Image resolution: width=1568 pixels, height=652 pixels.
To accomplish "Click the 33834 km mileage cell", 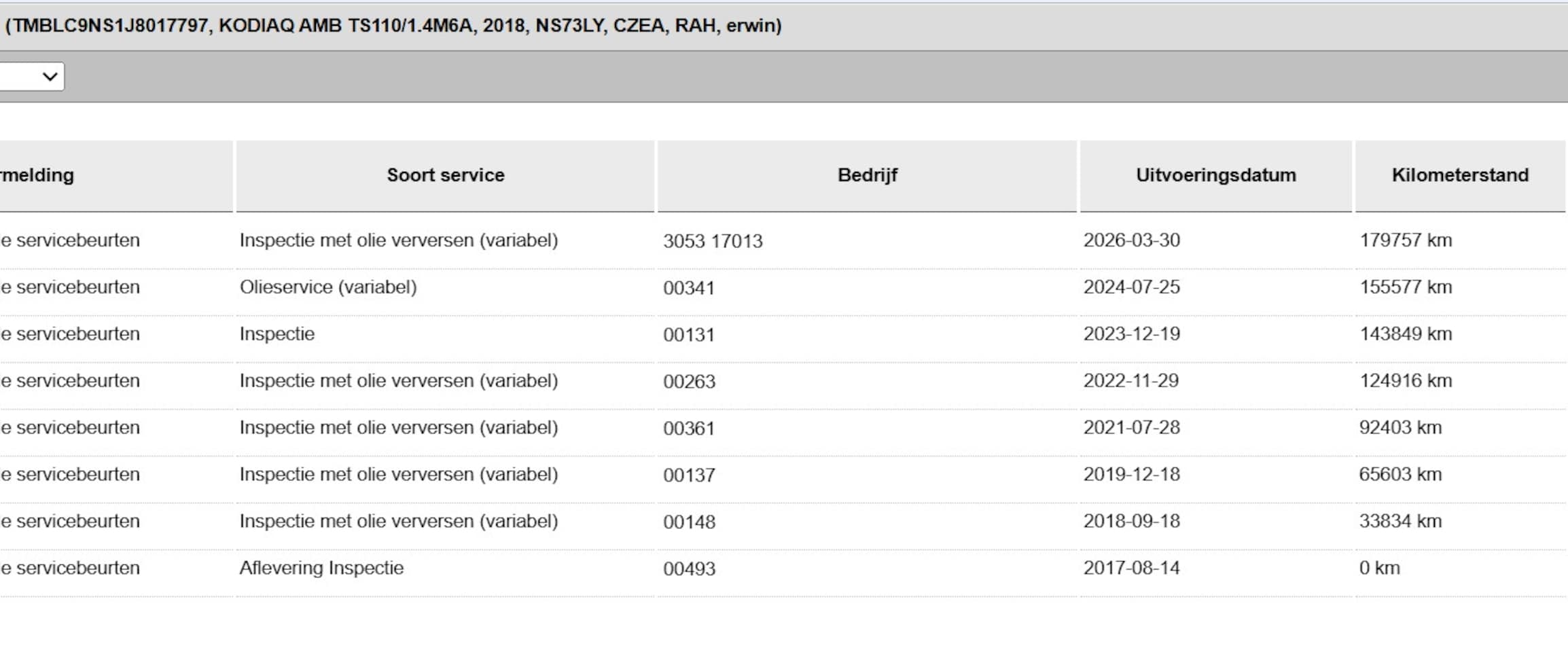I will pyautogui.click(x=1400, y=522).
